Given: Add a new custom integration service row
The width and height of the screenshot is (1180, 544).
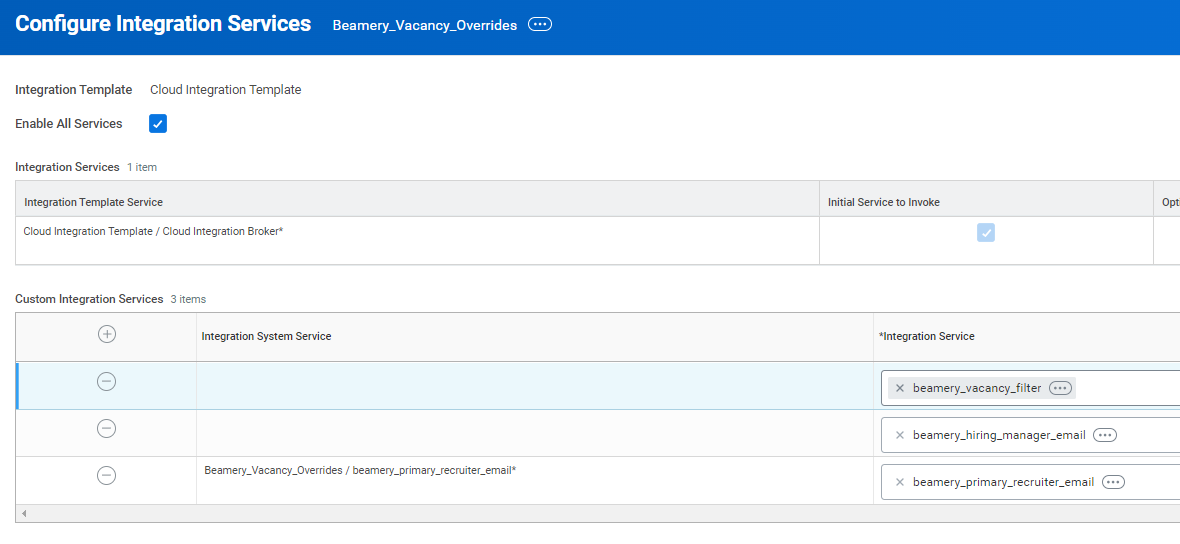Looking at the screenshot, I should coord(107,335).
